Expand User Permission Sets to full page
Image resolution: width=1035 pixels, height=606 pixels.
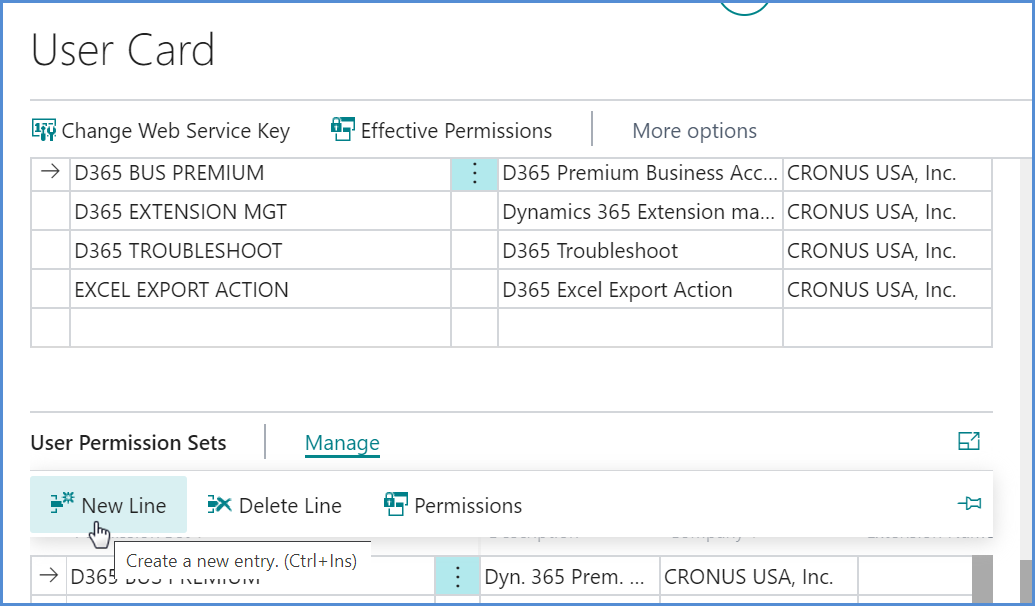coord(969,441)
